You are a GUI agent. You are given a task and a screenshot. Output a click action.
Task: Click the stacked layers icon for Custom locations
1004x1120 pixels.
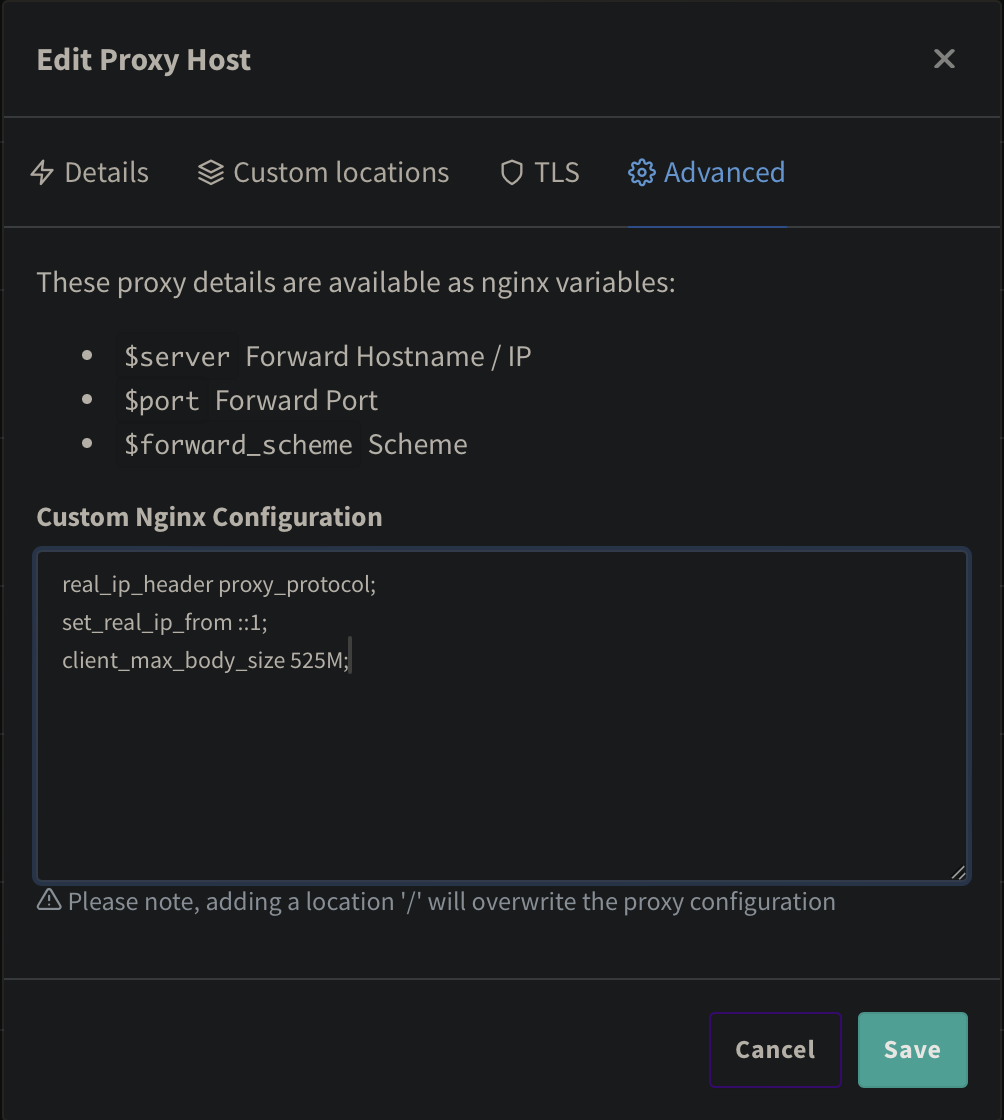210,173
